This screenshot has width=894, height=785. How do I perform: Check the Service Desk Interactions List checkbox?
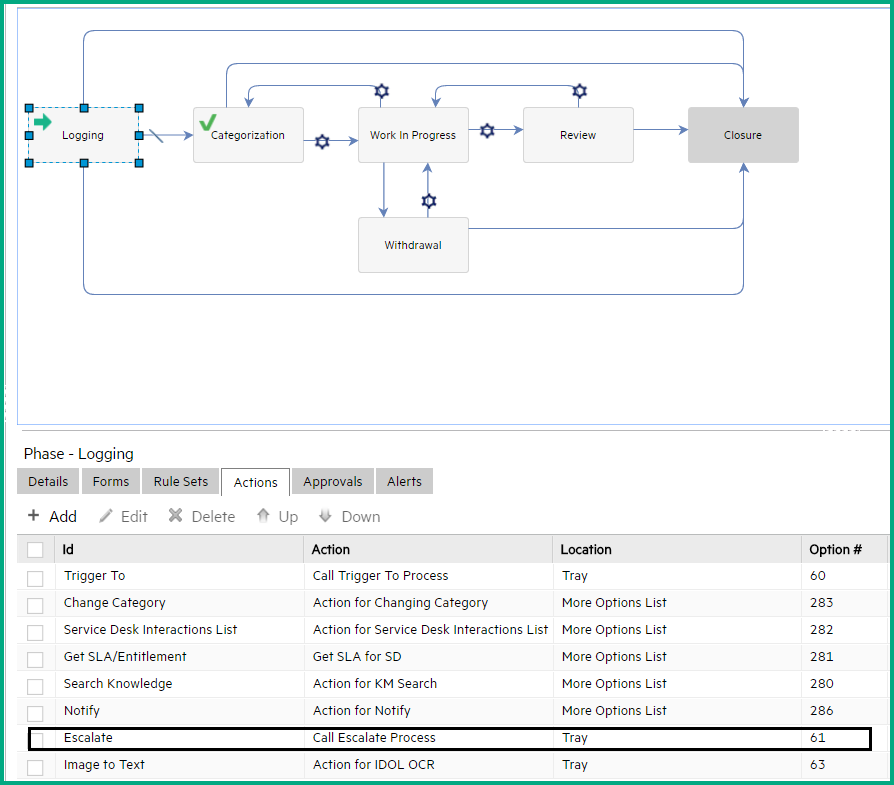click(x=35, y=633)
